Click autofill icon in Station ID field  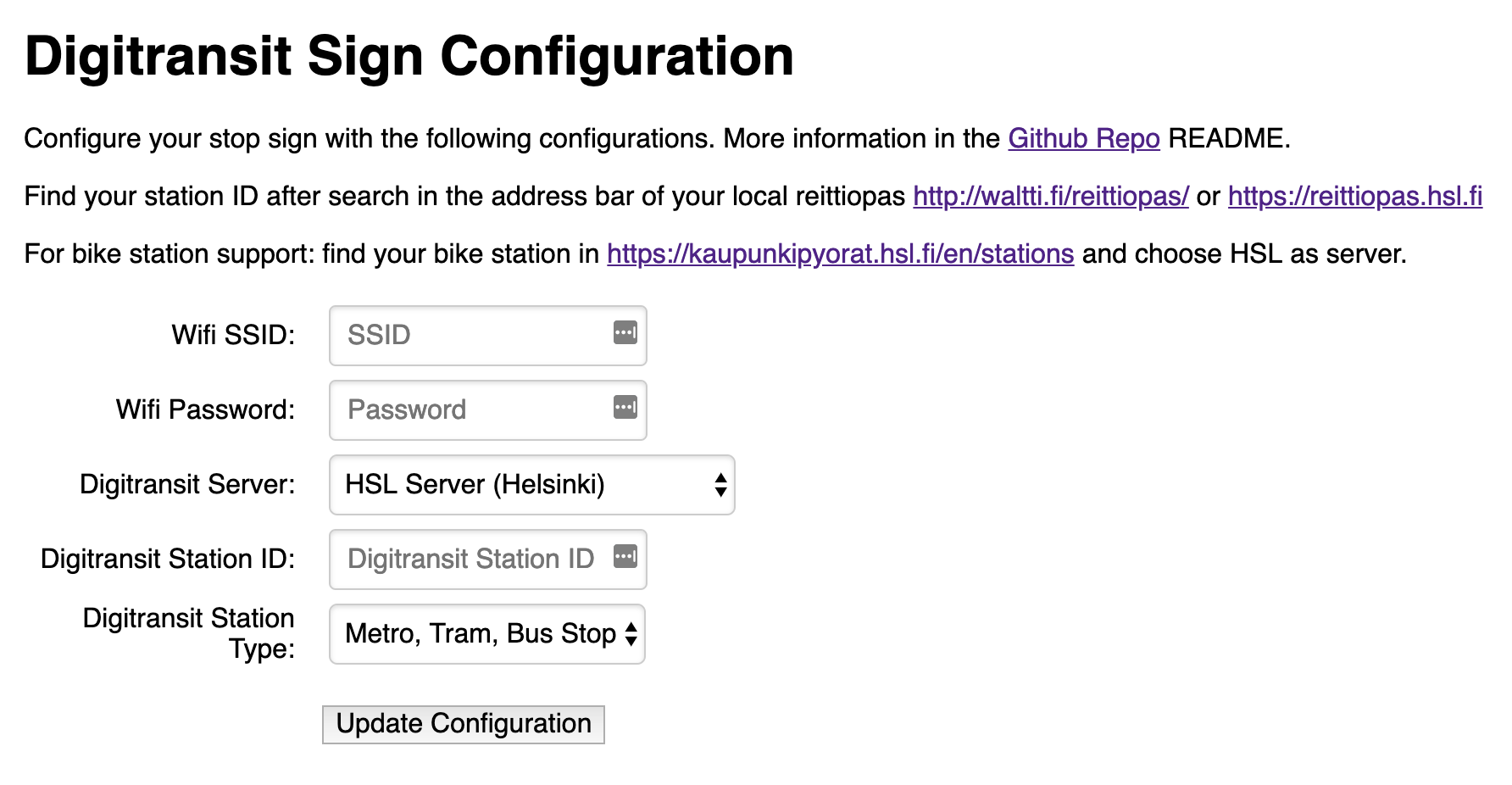[x=625, y=557]
